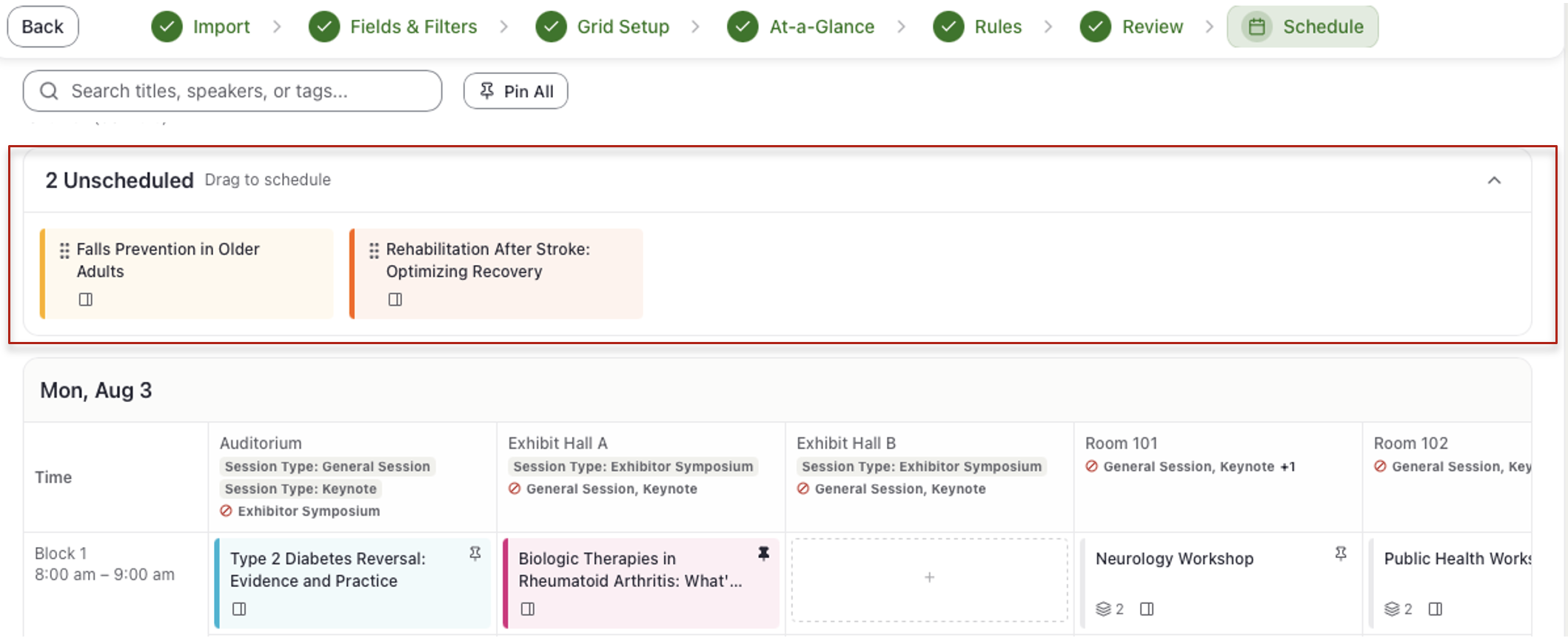Click the green checkmark next to Import
The height and width of the screenshot is (638, 1568).
click(167, 27)
